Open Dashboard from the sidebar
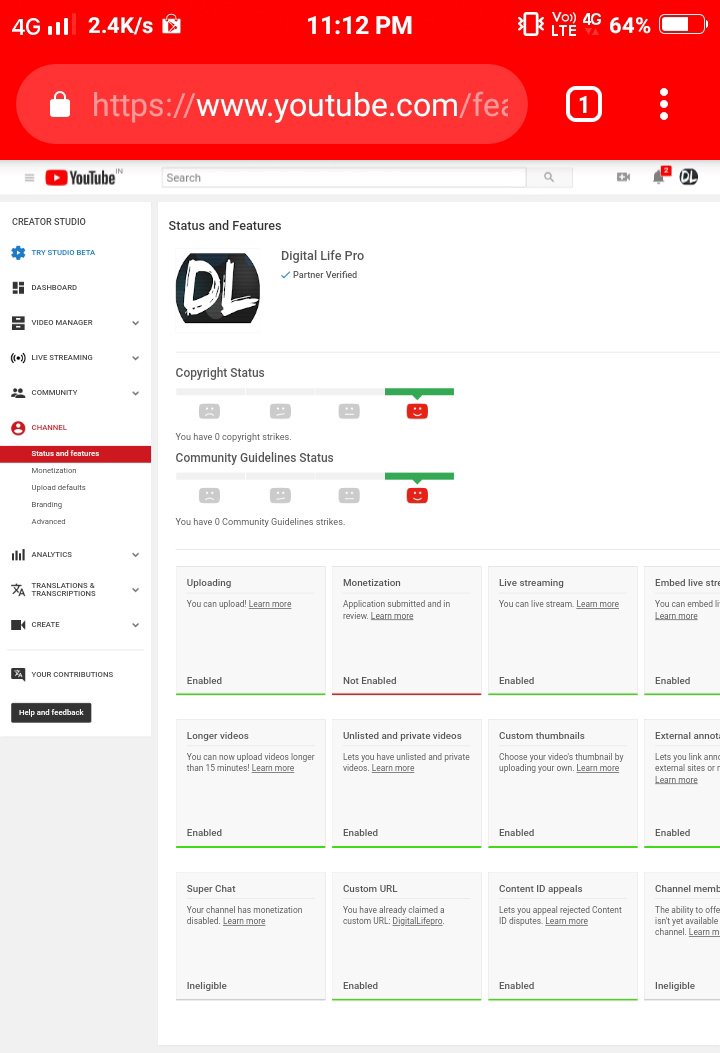Image resolution: width=720 pixels, height=1053 pixels. [54, 287]
